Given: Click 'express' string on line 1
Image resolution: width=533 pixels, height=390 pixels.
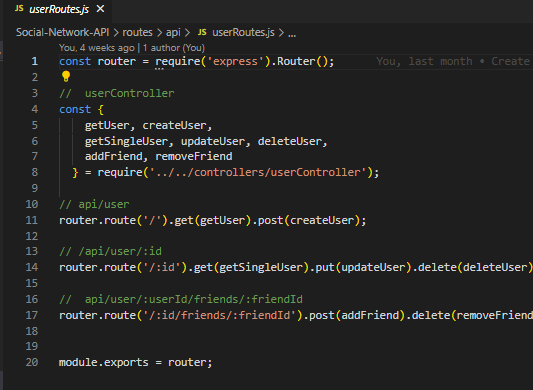Looking at the screenshot, I should 235,62.
